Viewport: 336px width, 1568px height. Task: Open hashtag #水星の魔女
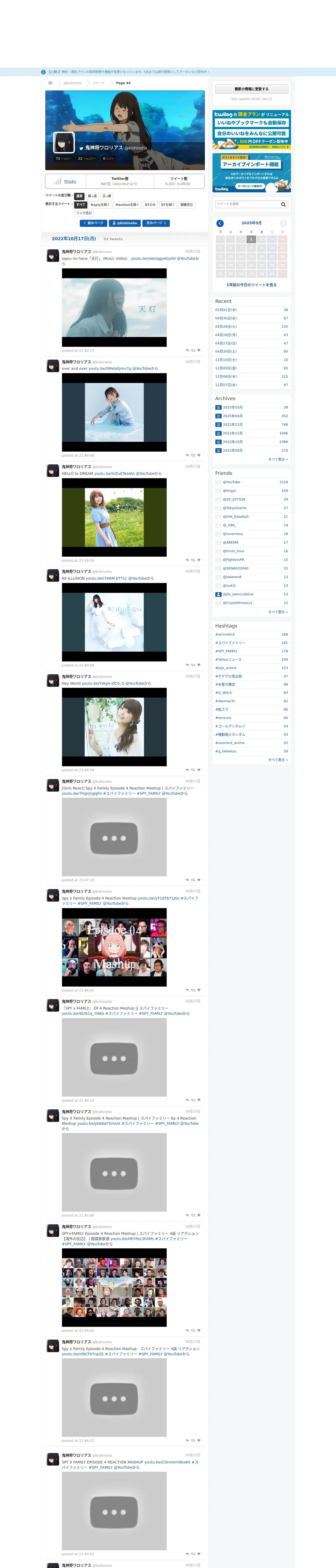[225, 684]
